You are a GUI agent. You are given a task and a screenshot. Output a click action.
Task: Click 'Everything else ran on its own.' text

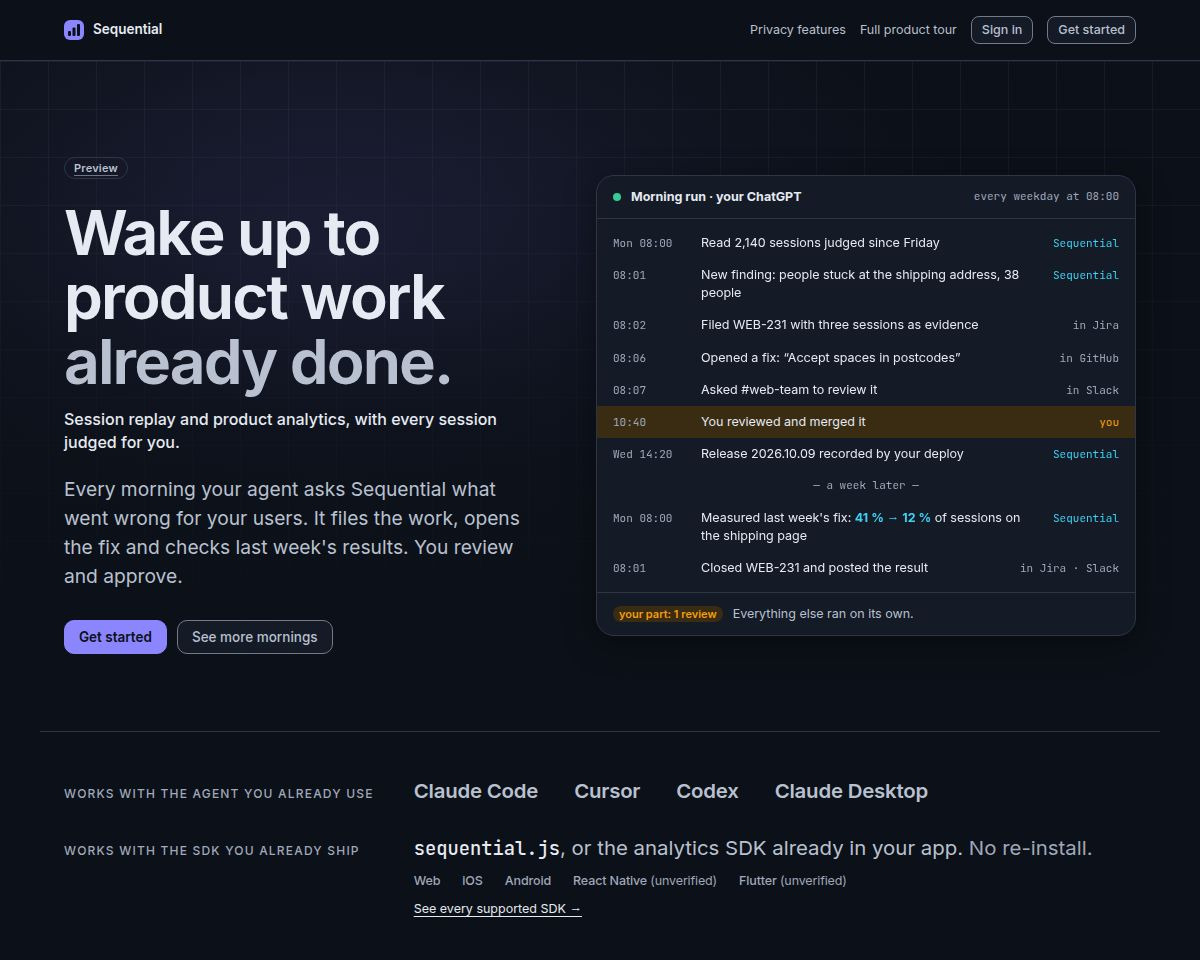[823, 614]
